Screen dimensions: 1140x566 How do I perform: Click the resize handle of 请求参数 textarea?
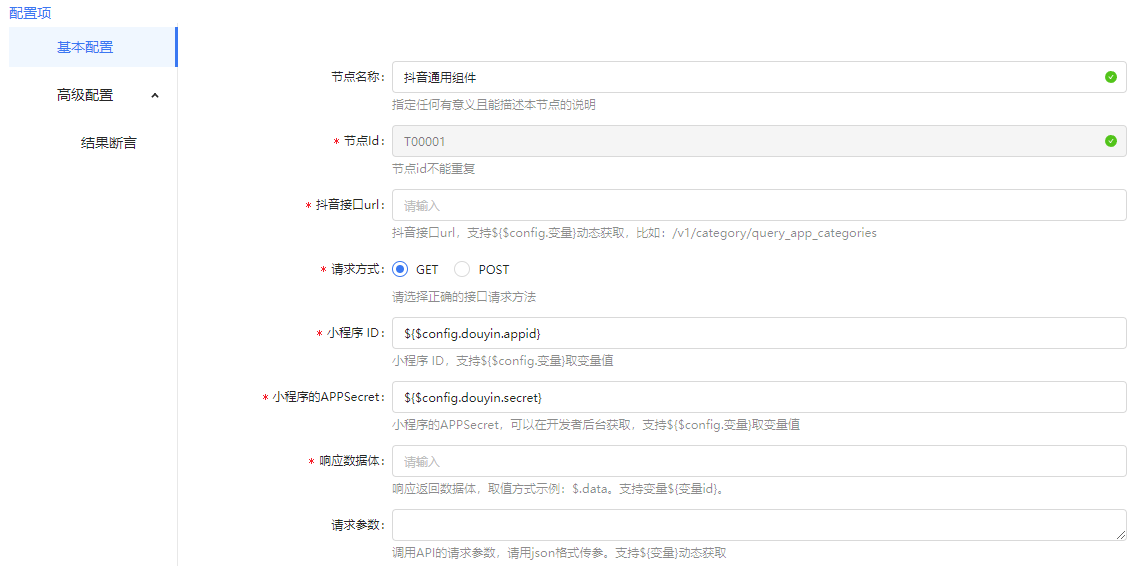click(1121, 535)
